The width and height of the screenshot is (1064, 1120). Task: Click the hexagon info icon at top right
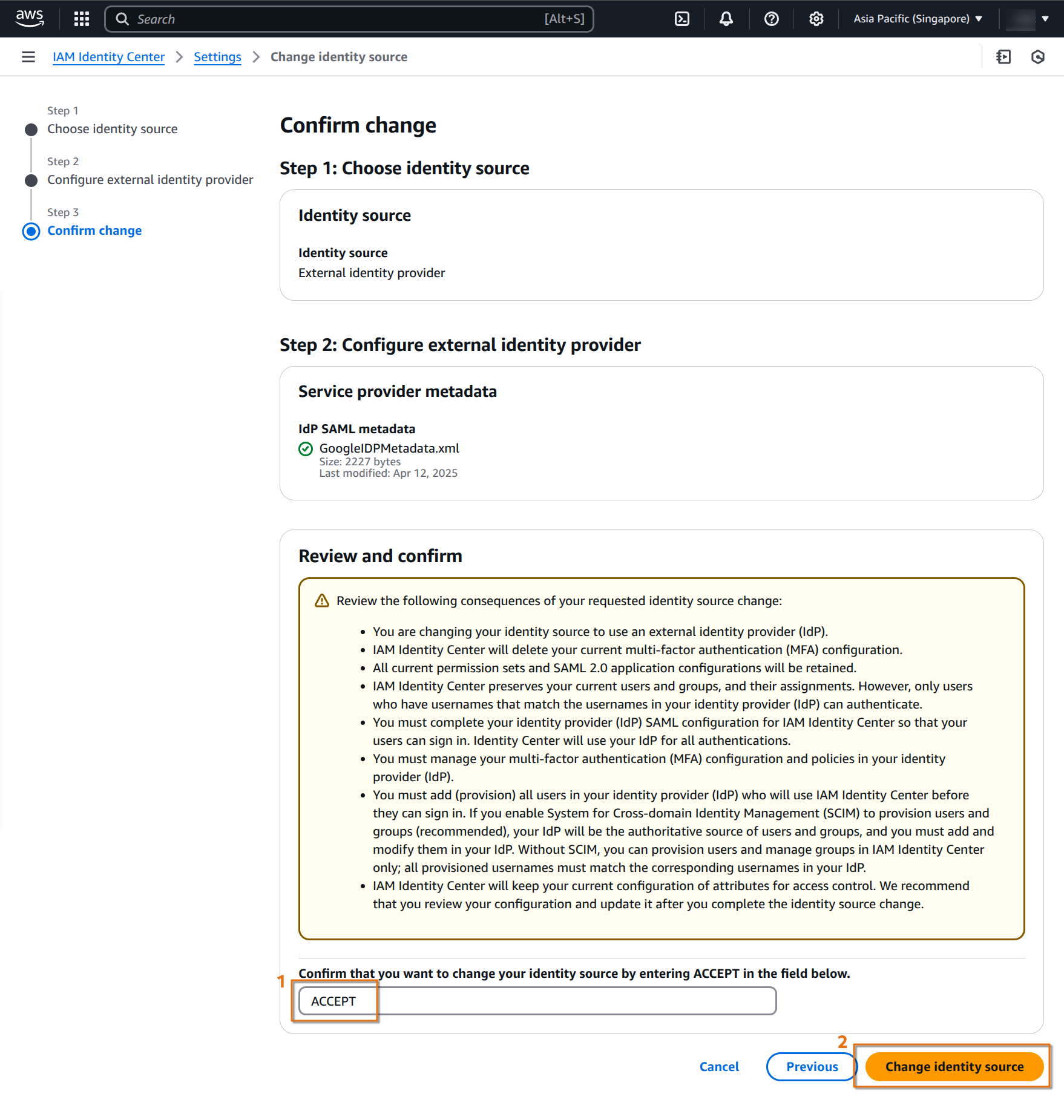pyautogui.click(x=1038, y=57)
